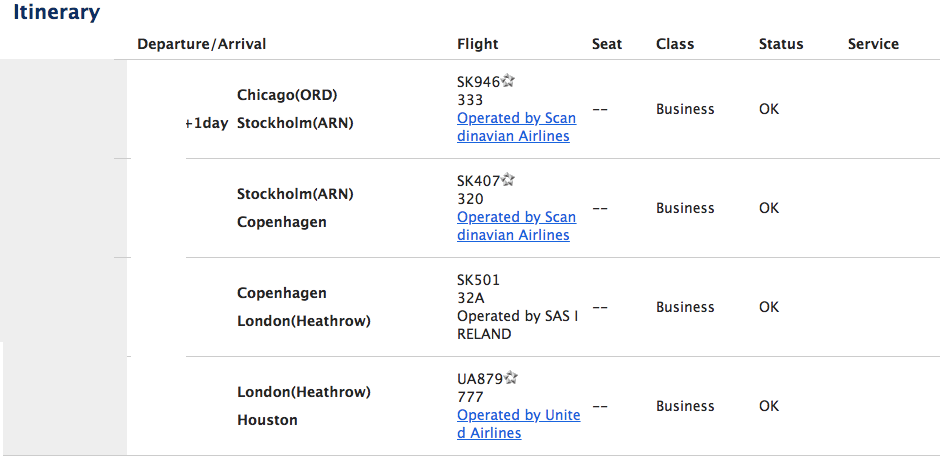Click the OK status for flight SK946
940x457 pixels.
tap(768, 109)
